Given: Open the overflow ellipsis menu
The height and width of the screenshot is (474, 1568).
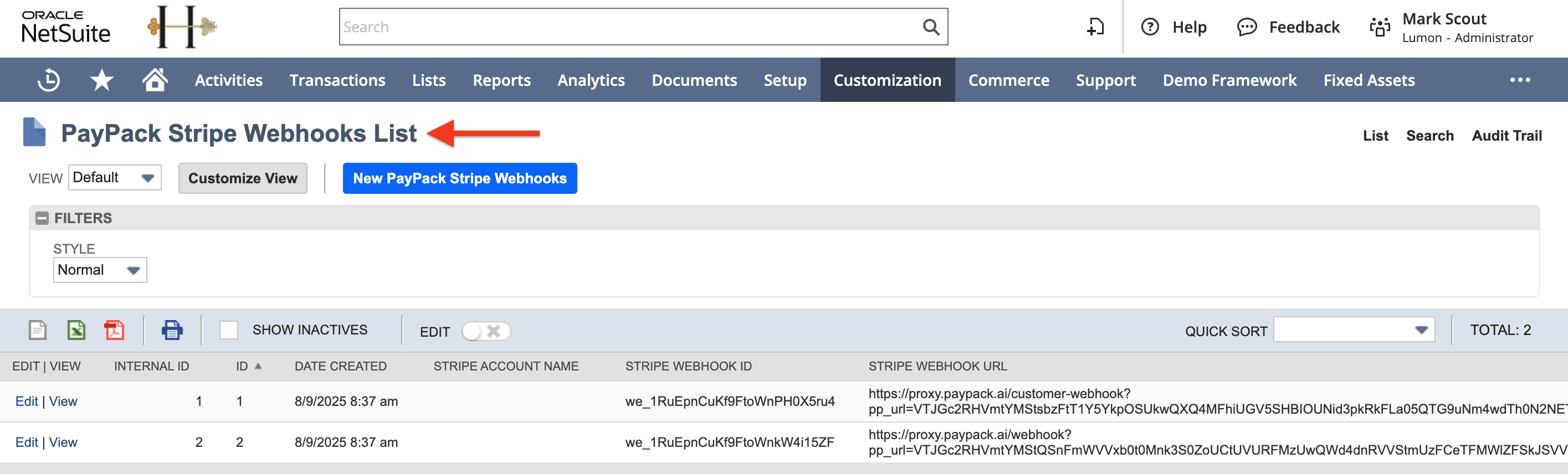Looking at the screenshot, I should (x=1519, y=80).
